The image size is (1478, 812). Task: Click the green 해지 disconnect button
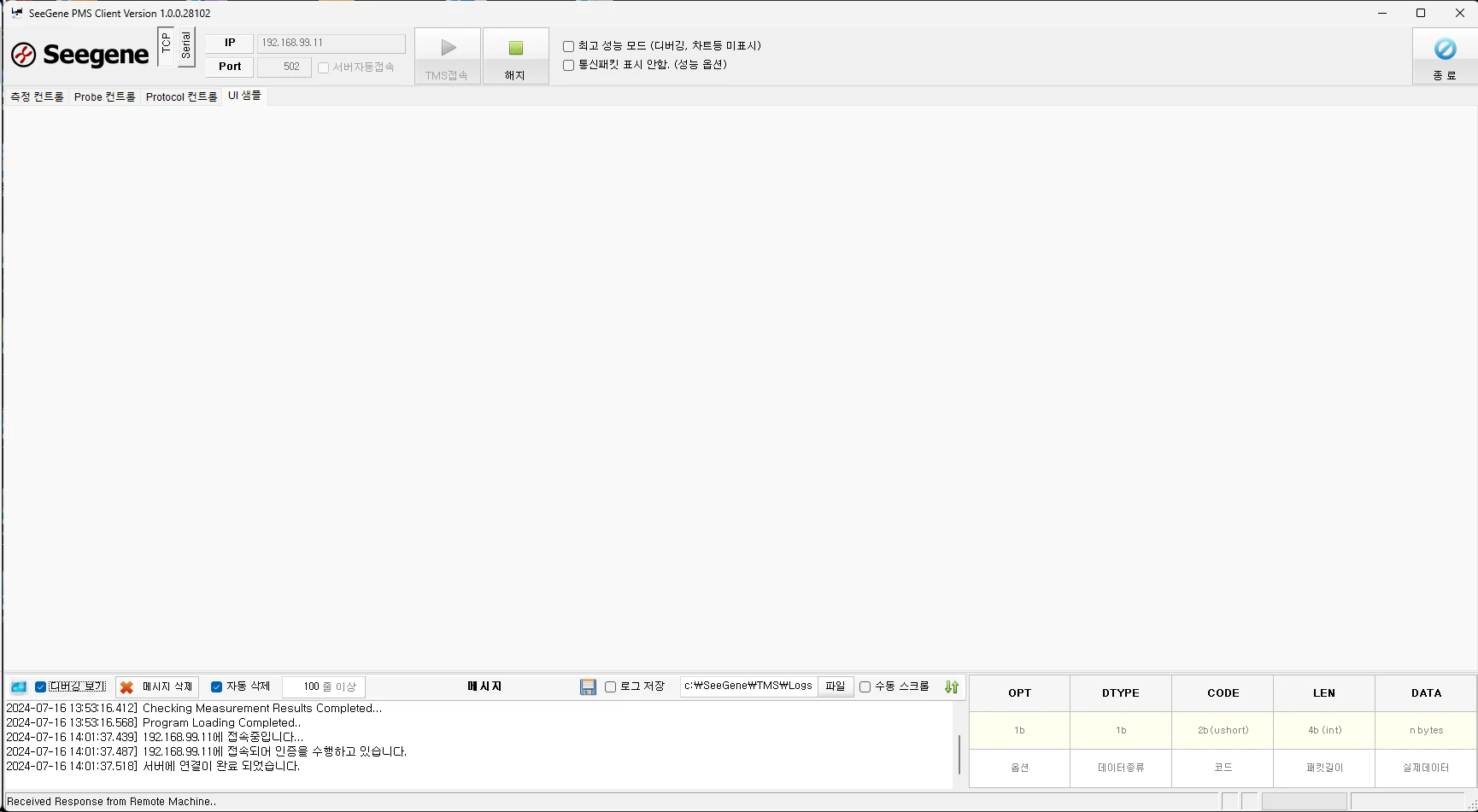click(515, 56)
